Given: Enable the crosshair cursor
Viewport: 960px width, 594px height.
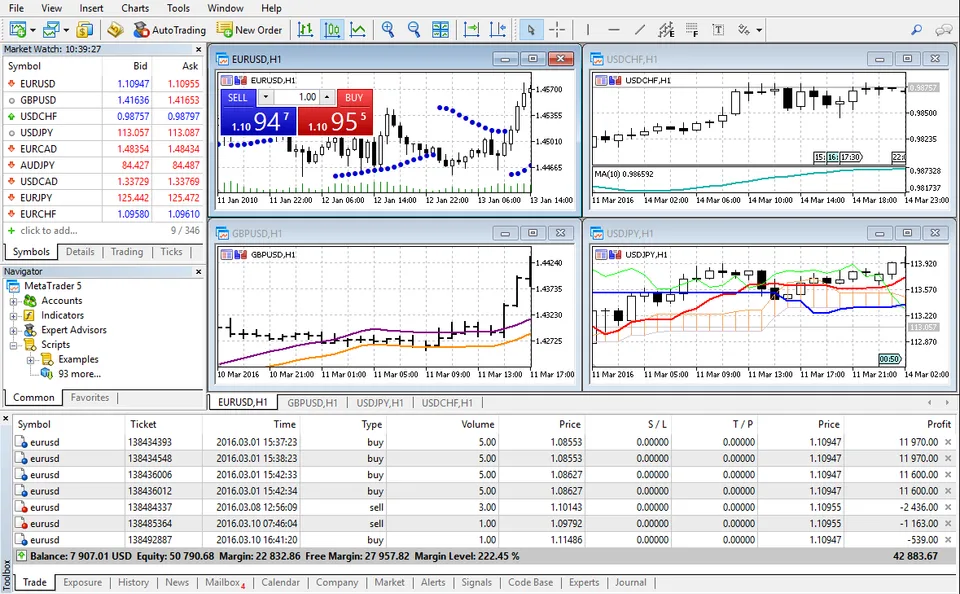Looking at the screenshot, I should tap(557, 29).
